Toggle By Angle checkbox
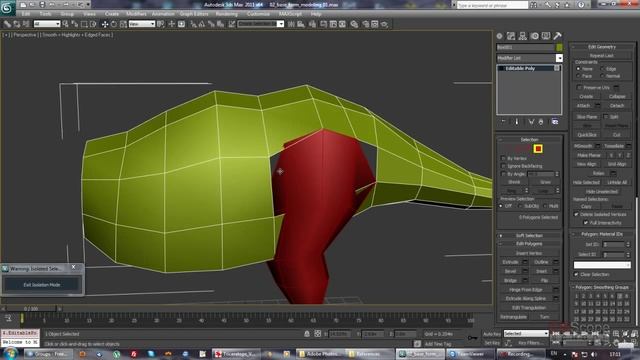This screenshot has width=640, height=360. (x=503, y=174)
